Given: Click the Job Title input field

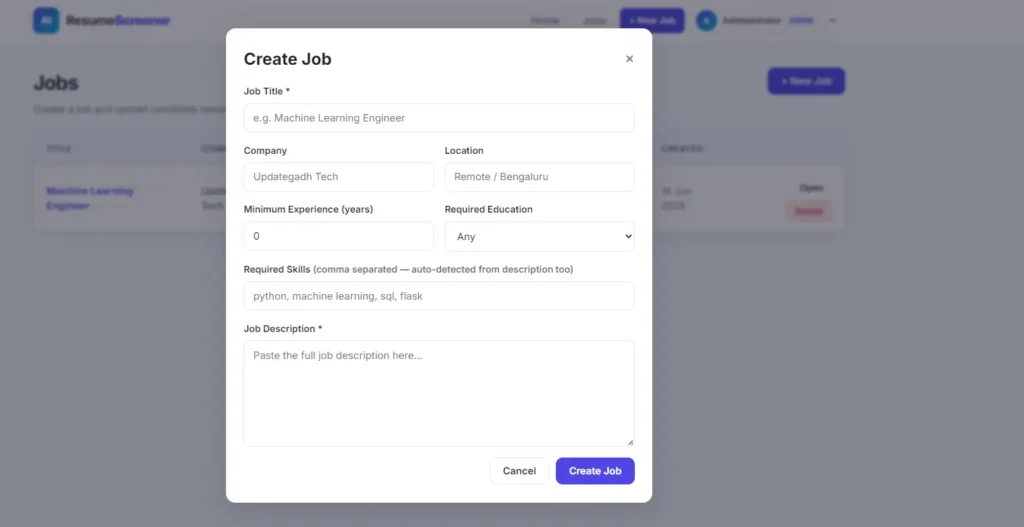Looking at the screenshot, I should coord(439,118).
